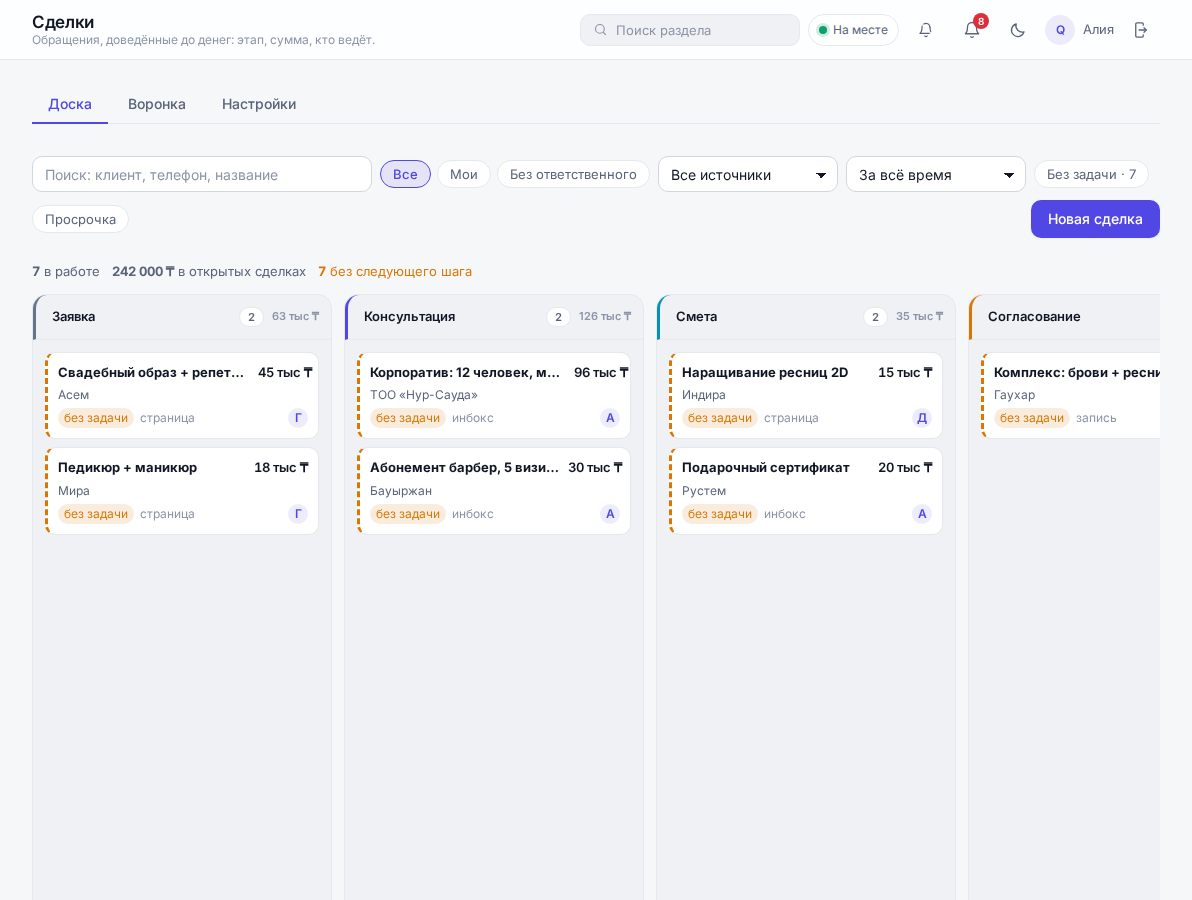Focus the client, phone, name search field
This screenshot has width=1192, height=900.
tap(201, 174)
